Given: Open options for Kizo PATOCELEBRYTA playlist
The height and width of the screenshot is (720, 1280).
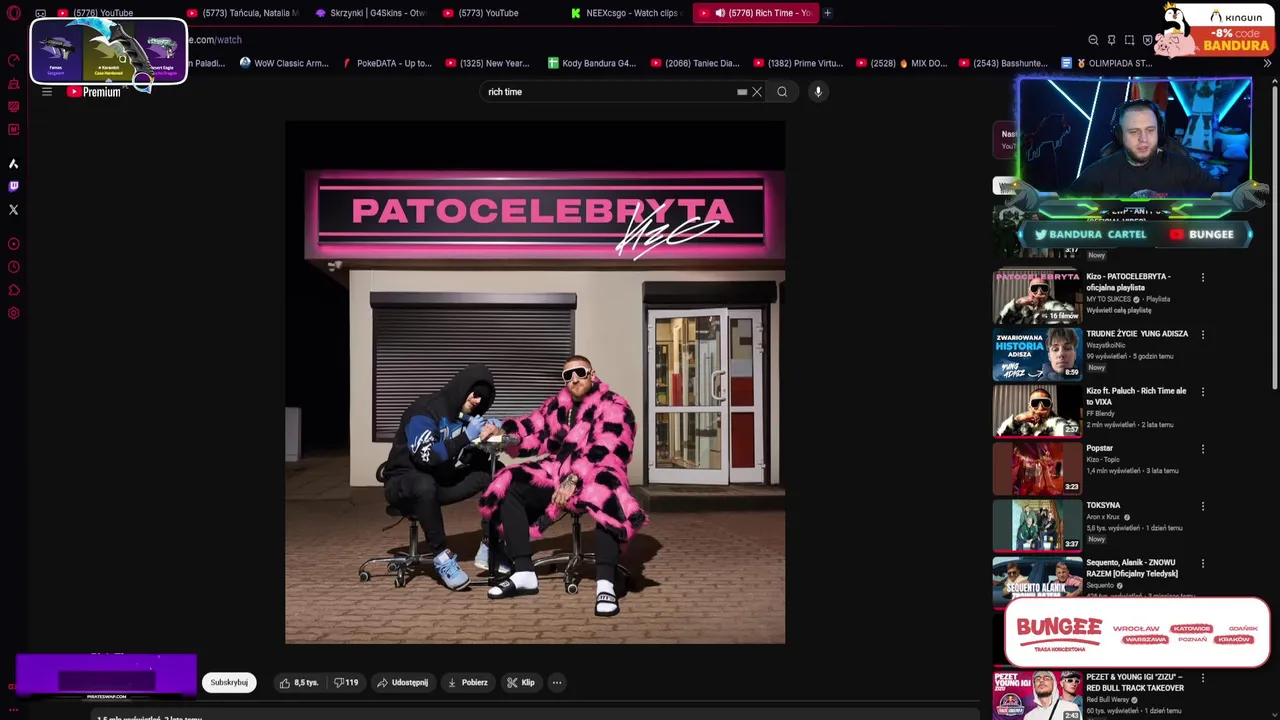Looking at the screenshot, I should click(x=1203, y=277).
